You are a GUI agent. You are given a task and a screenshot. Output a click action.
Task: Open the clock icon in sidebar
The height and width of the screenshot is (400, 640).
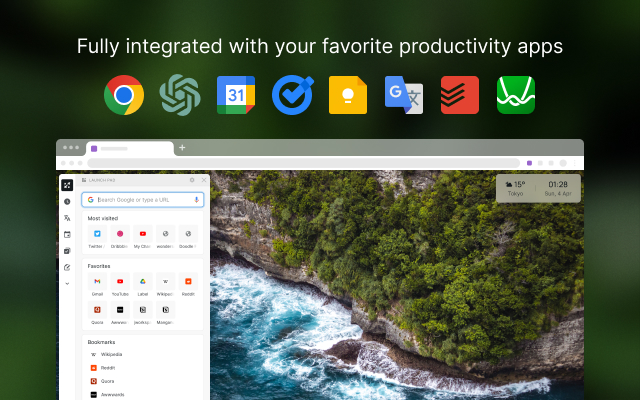point(67,202)
